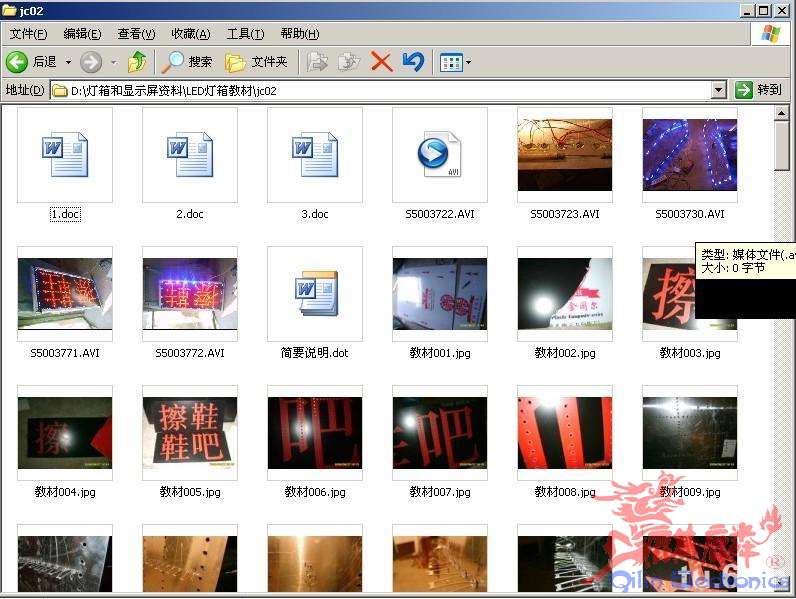
Task: Click the file name label 3.doc
Action: [315, 214]
